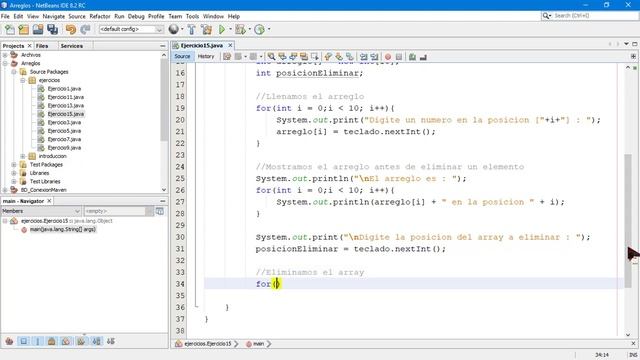
Task: Expand the Libraries node
Action: pos(14,173)
